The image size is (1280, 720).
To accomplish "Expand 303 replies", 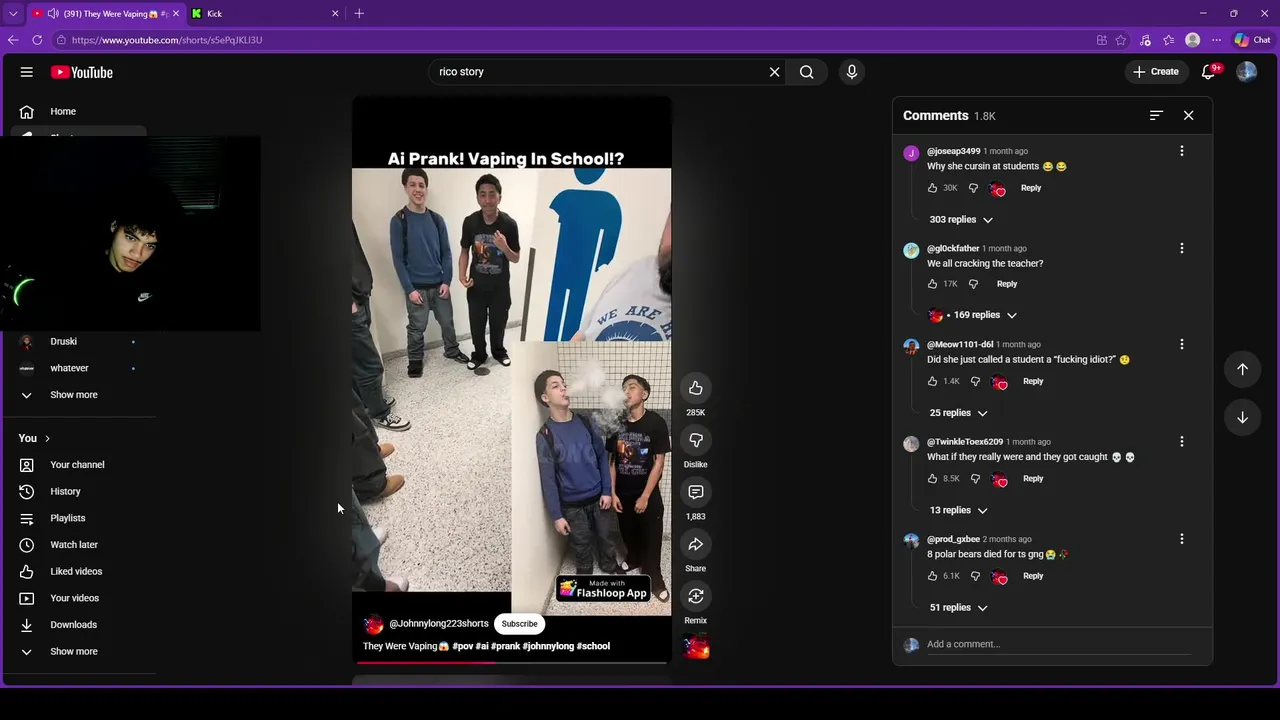I will [x=960, y=220].
